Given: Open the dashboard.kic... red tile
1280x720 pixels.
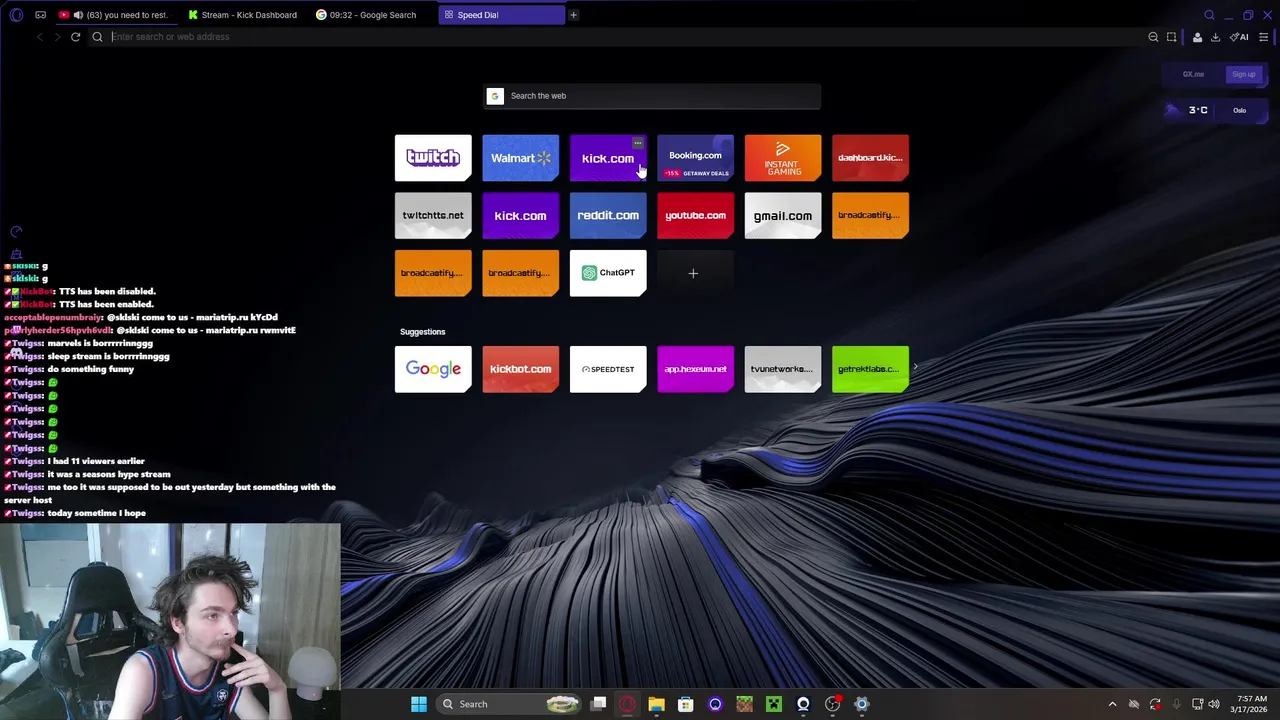Looking at the screenshot, I should [x=870, y=158].
